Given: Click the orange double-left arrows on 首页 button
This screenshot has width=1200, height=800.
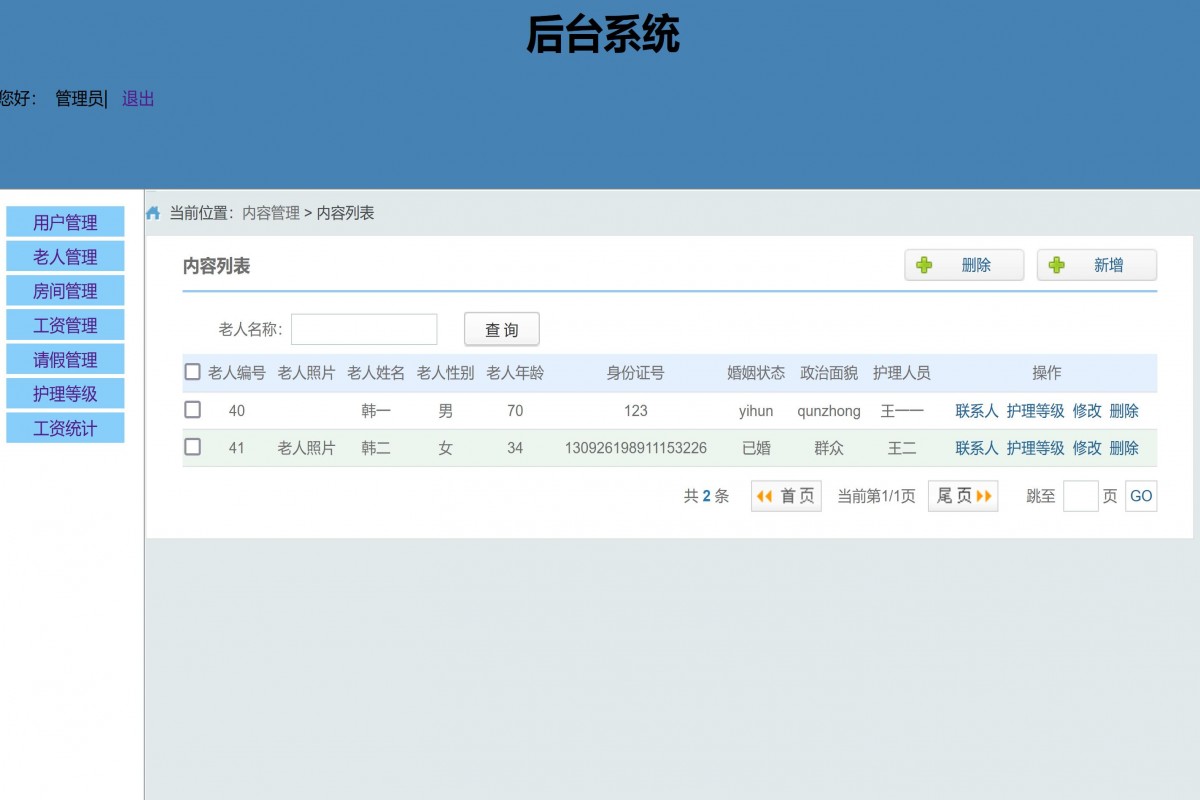Looking at the screenshot, I should tap(766, 495).
